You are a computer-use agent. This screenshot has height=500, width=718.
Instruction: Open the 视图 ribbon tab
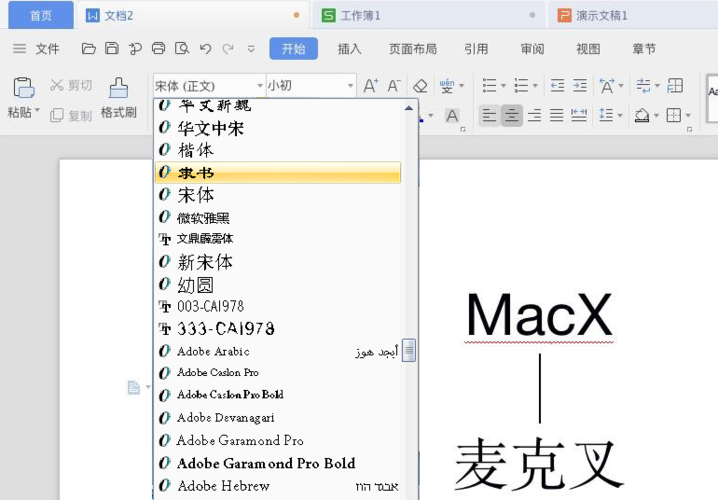click(588, 49)
